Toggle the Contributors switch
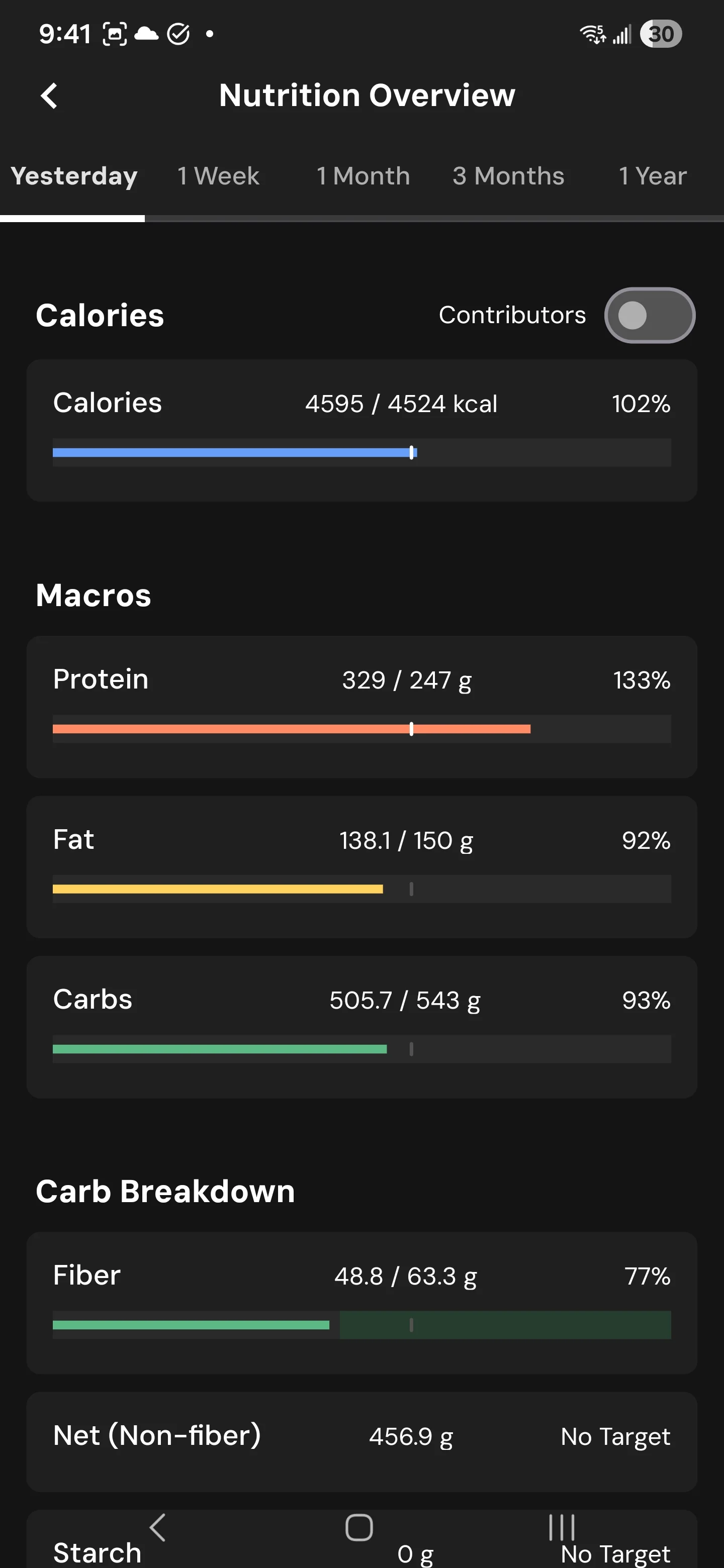 click(649, 315)
